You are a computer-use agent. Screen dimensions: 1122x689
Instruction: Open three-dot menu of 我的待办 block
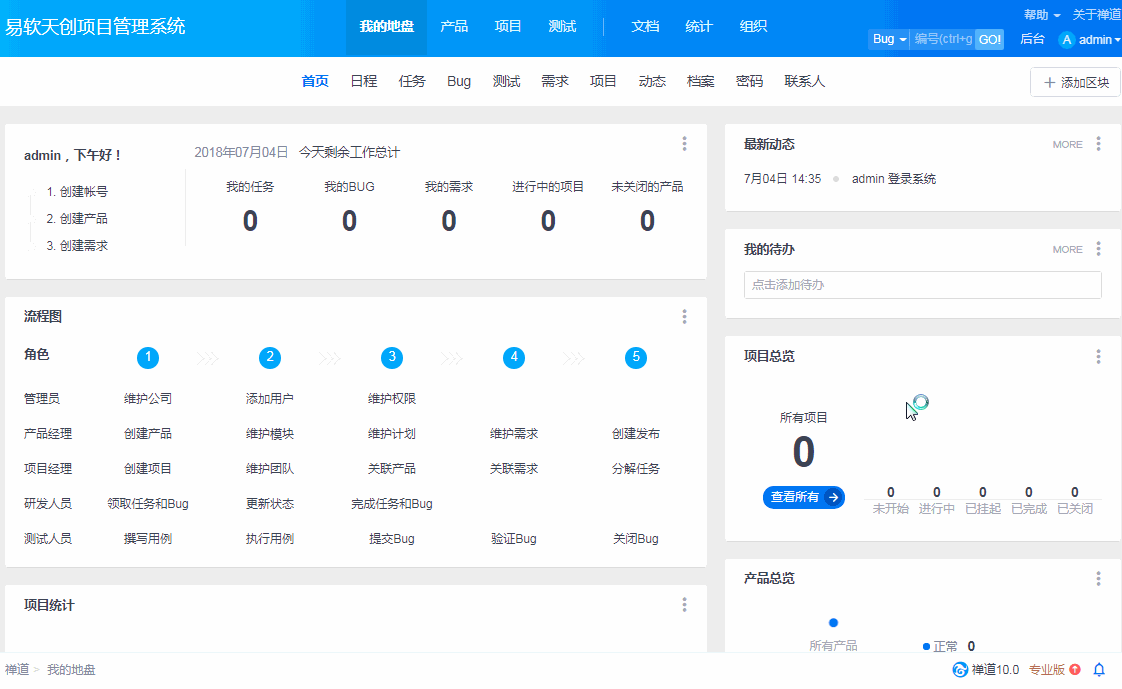pyautogui.click(x=1098, y=249)
